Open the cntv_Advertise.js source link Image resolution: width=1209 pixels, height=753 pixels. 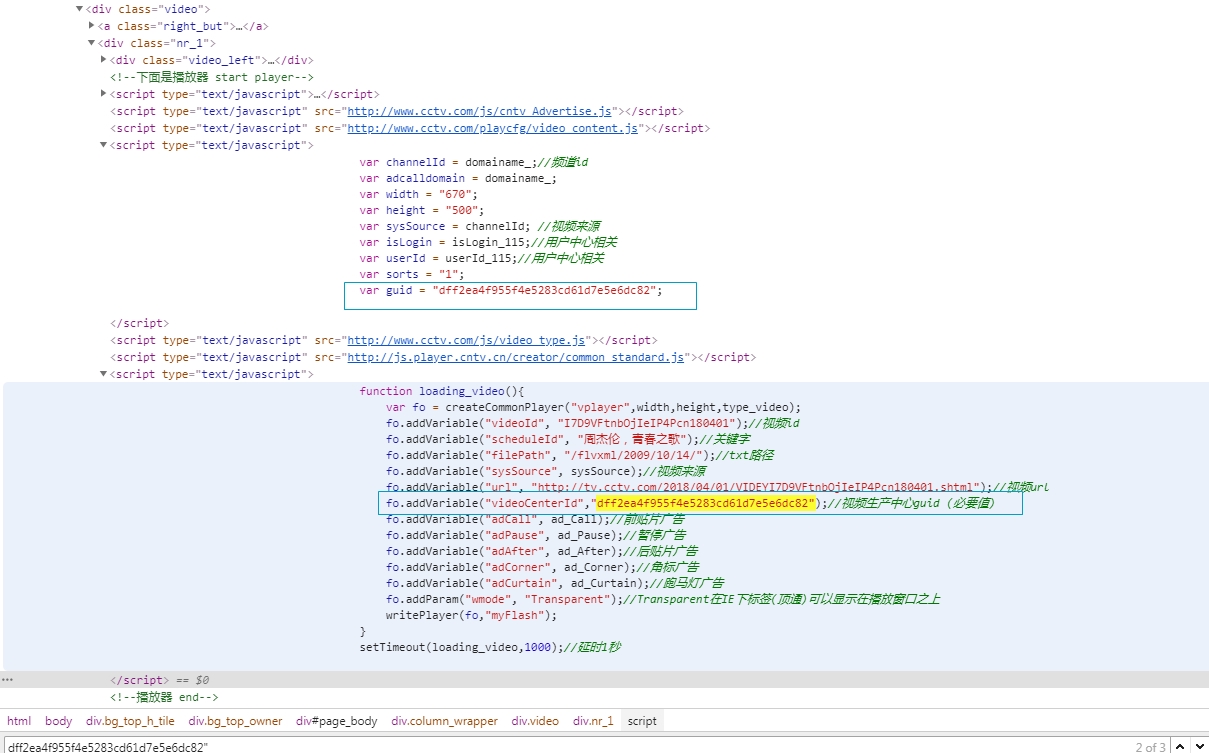coord(479,111)
